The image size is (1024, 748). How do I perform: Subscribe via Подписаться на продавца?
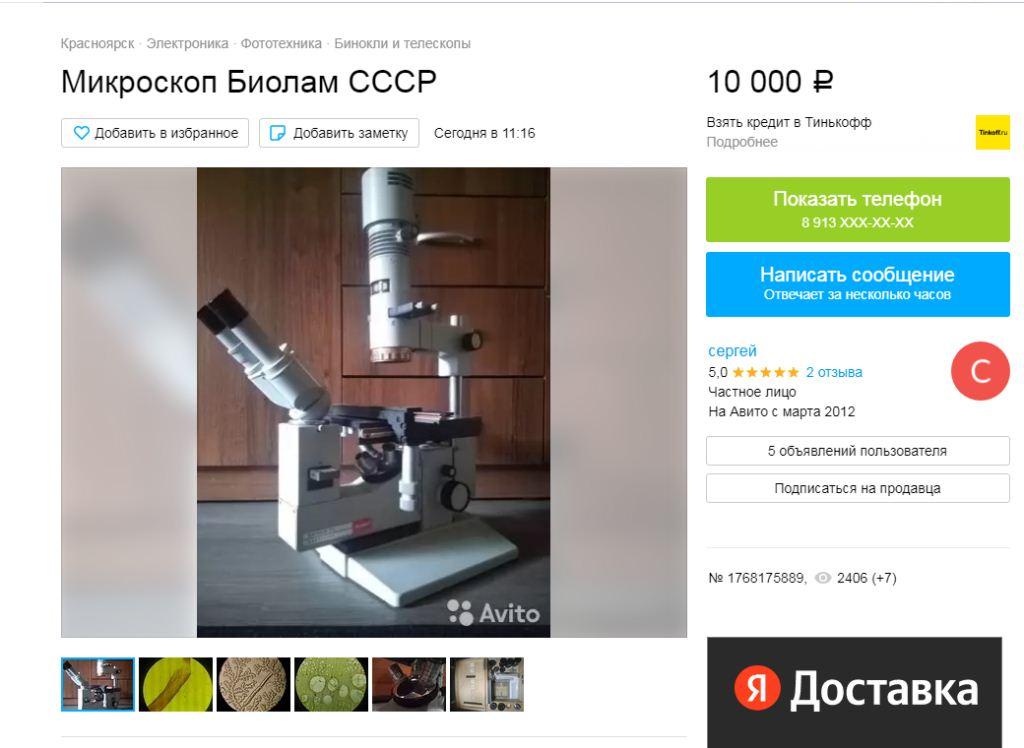coord(857,488)
